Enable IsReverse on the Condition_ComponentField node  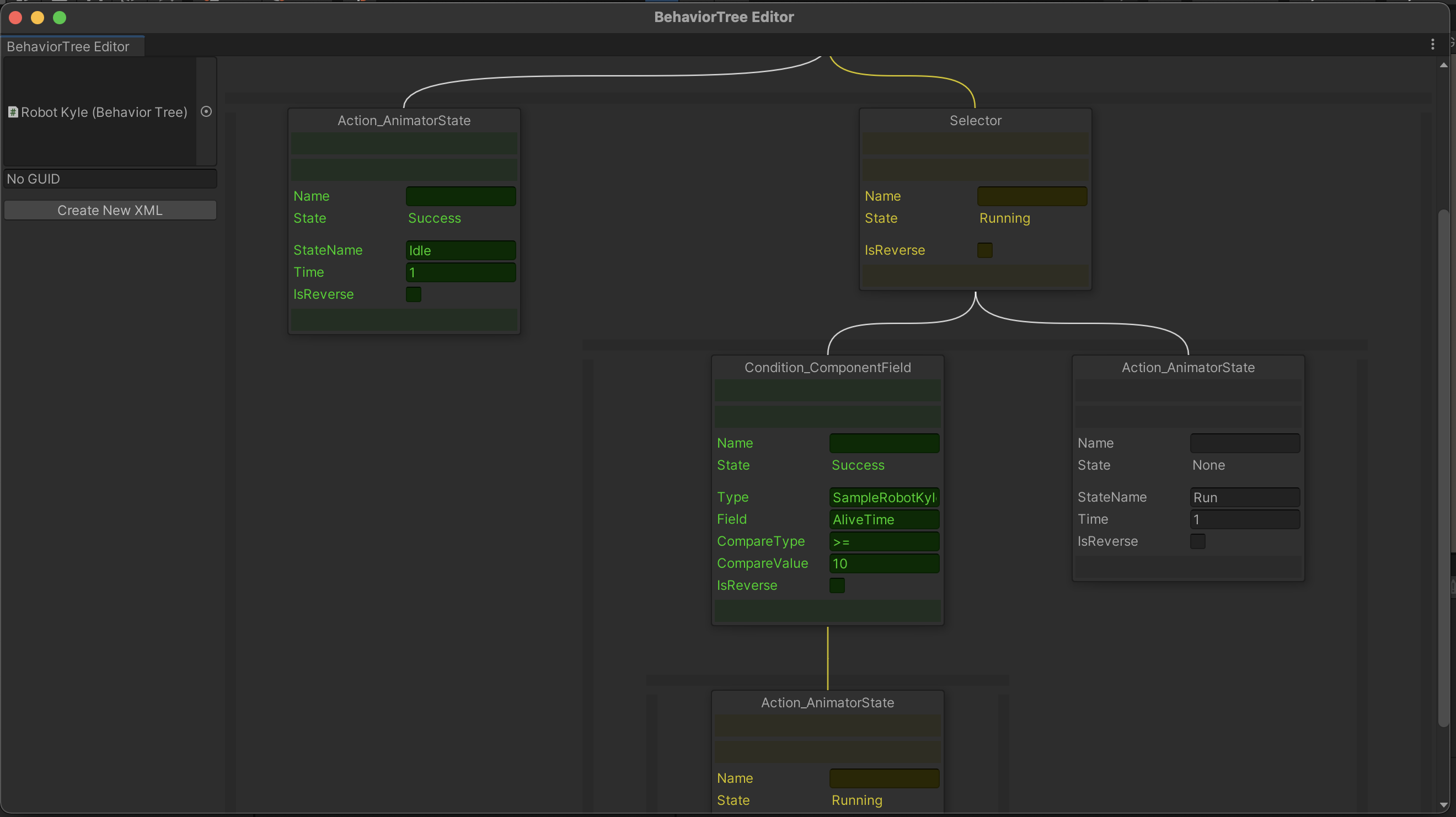[x=837, y=585]
